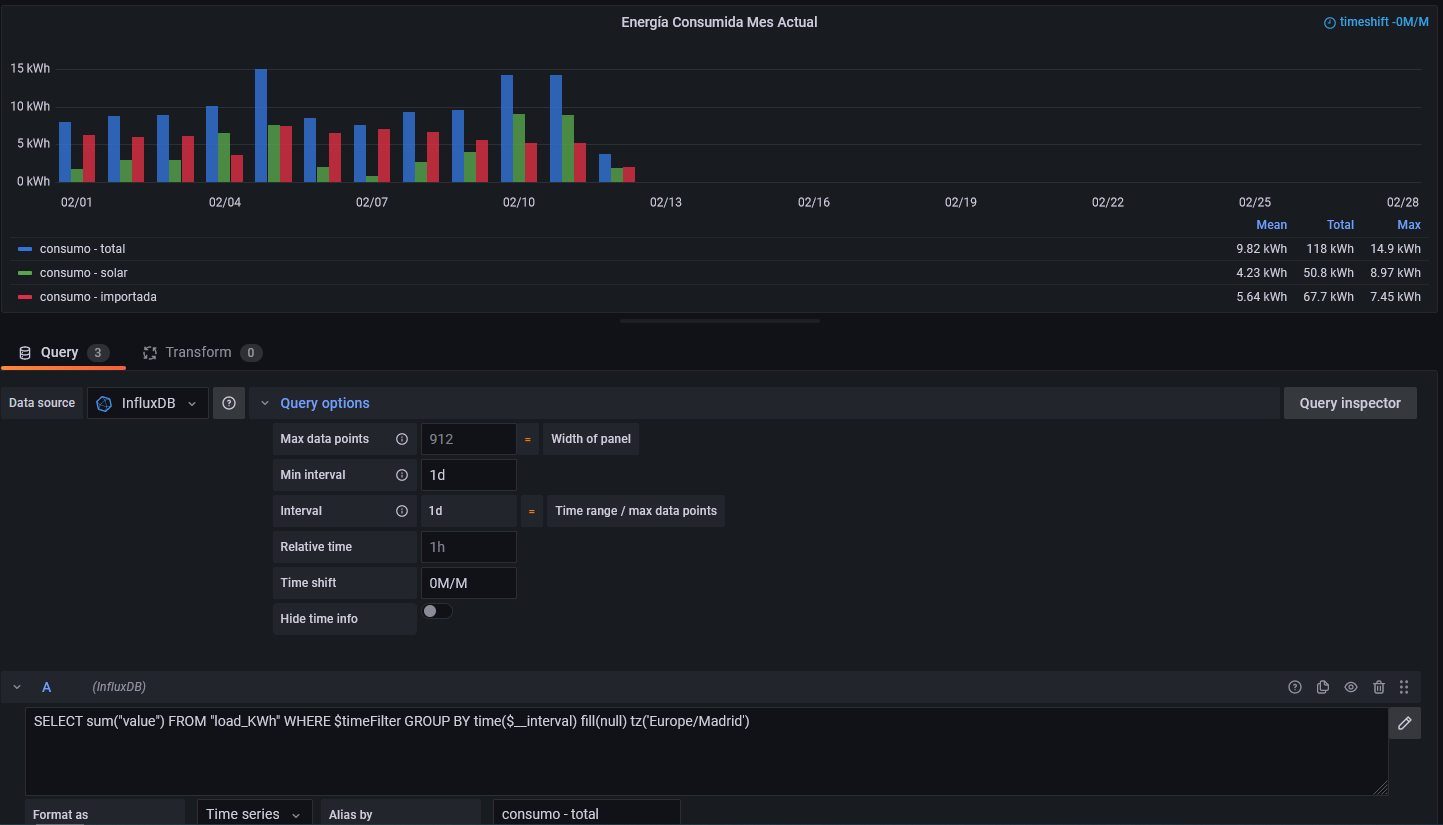Click the 02/28 date label on the x-axis
The height and width of the screenshot is (825, 1443).
(1403, 202)
